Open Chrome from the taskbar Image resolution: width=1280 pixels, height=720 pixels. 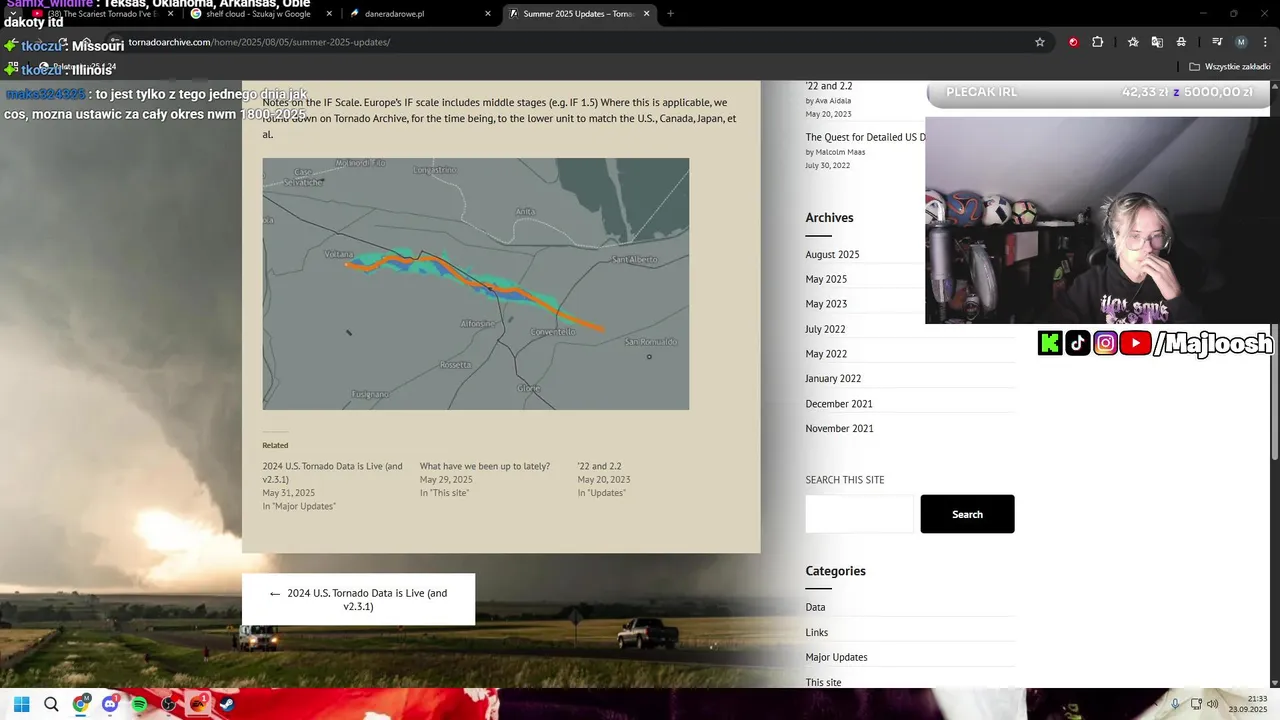pyautogui.click(x=81, y=704)
